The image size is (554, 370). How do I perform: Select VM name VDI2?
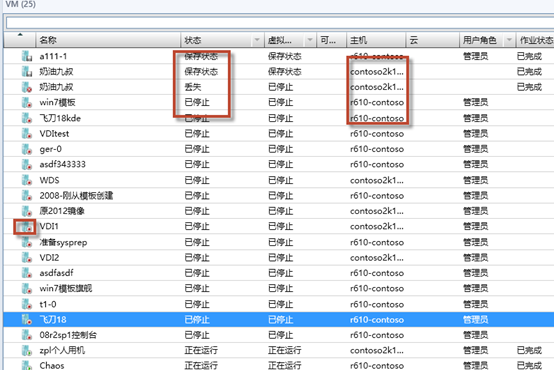pos(49,258)
